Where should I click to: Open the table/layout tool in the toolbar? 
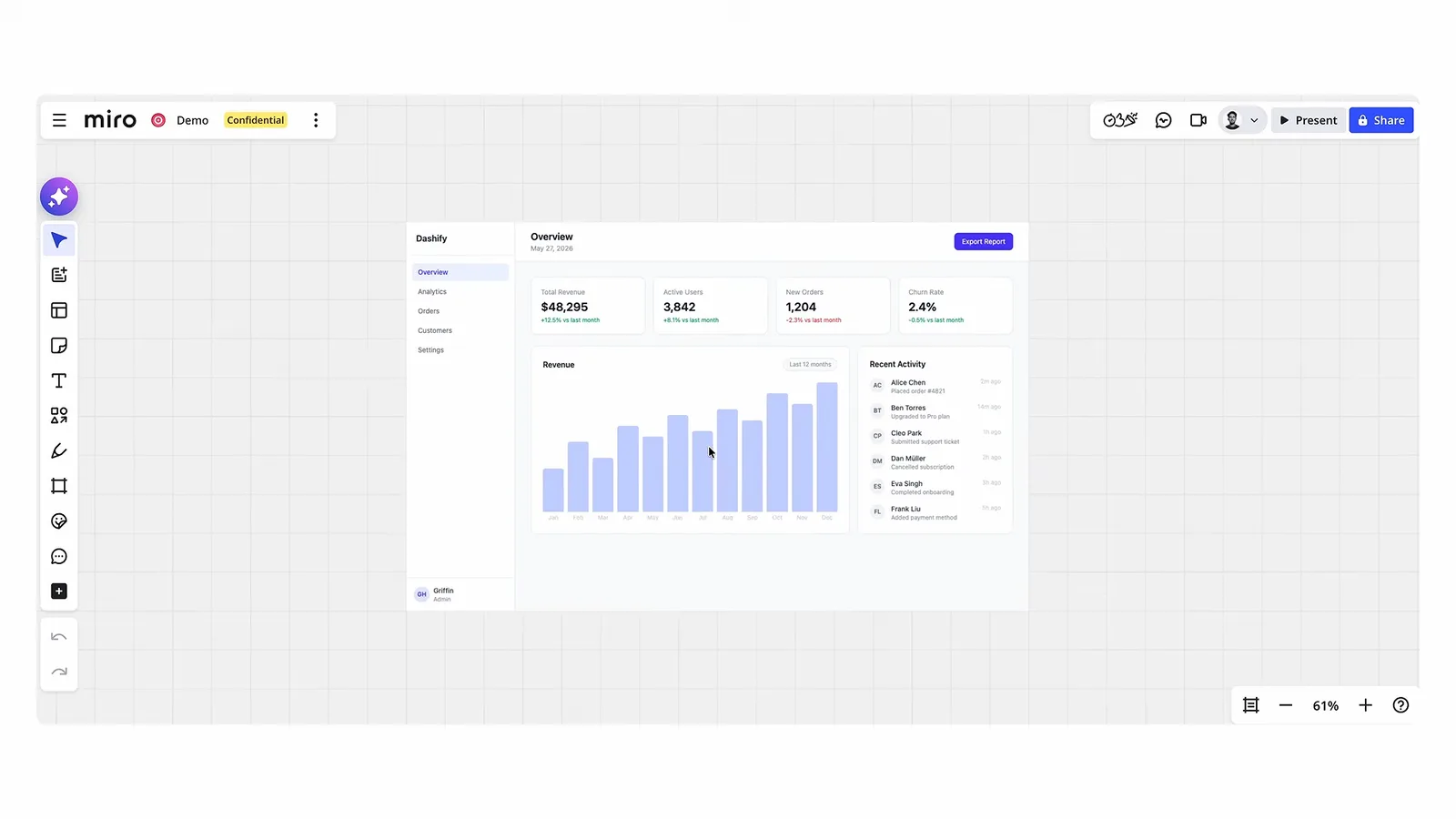(59, 310)
